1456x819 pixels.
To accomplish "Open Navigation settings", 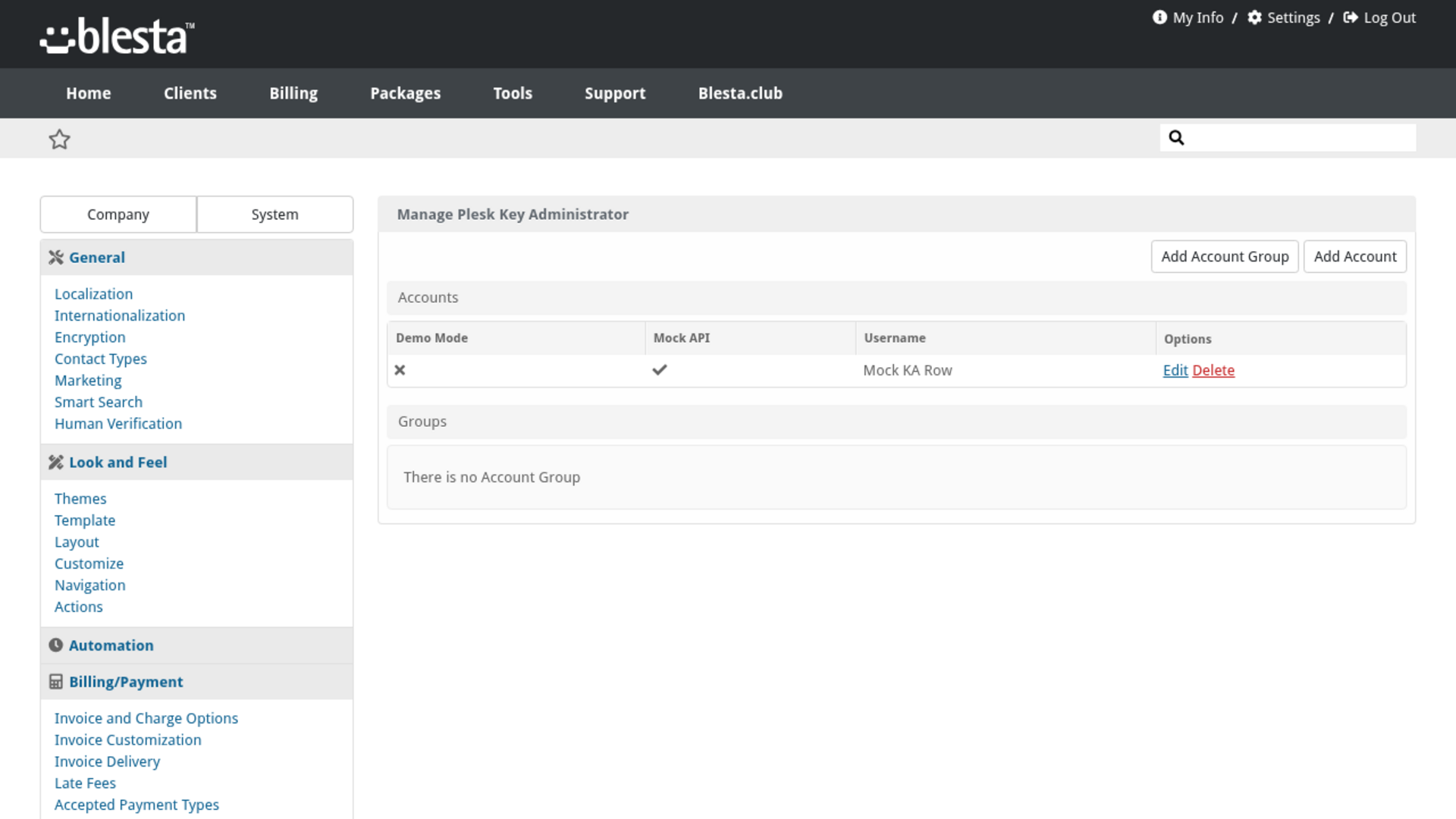I will 90,585.
